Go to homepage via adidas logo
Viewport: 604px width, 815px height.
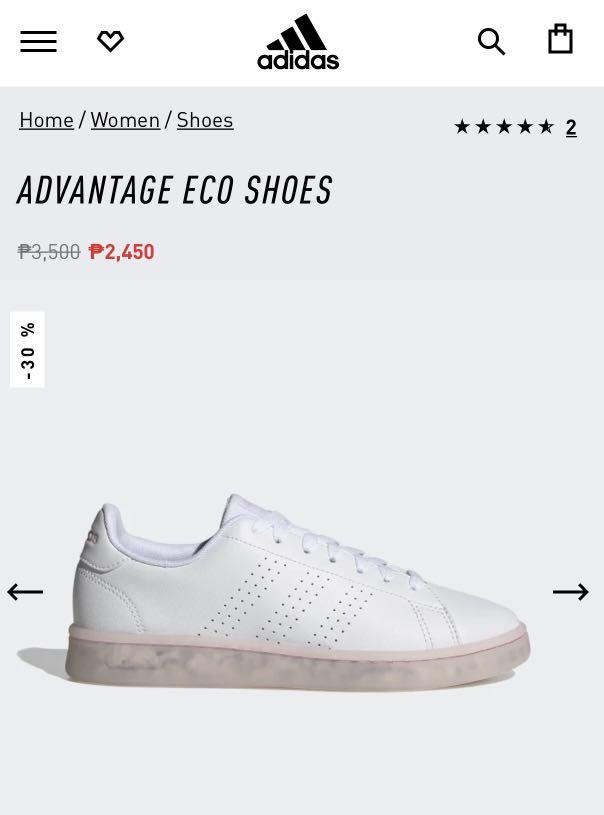(298, 42)
